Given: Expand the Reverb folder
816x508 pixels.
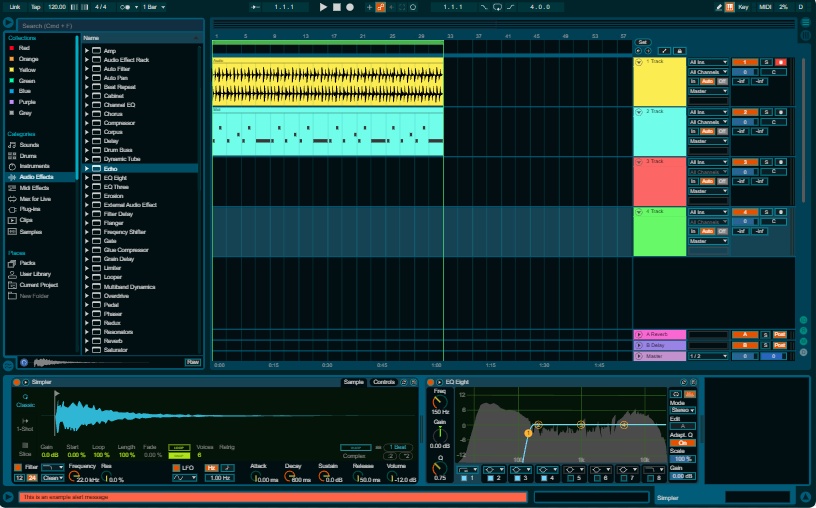Looking at the screenshot, I should (x=87, y=341).
